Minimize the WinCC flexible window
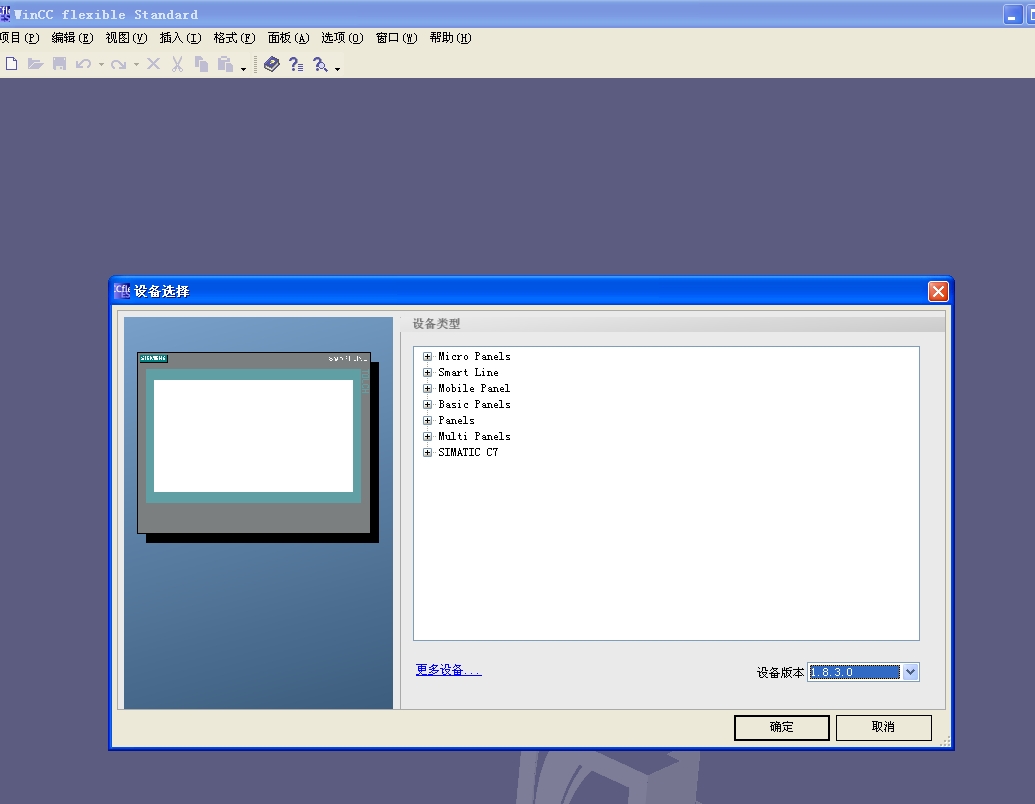Screen dimensions: 1035x804 coord(1012,15)
